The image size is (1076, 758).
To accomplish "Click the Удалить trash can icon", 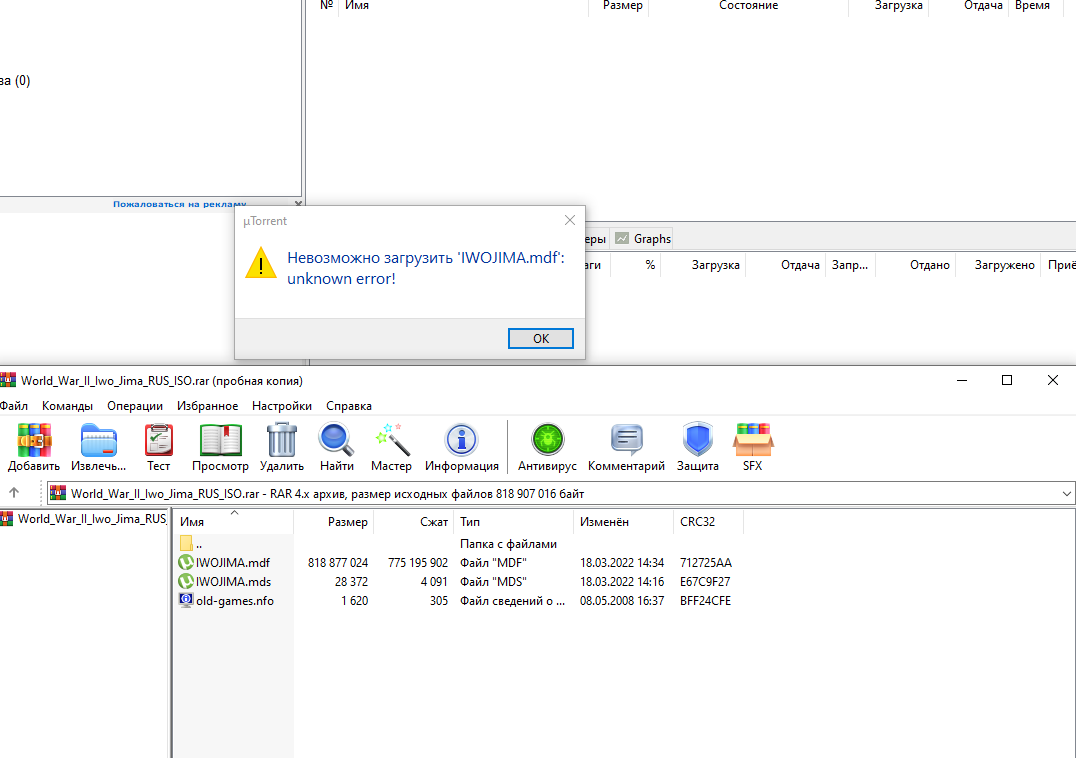I will [x=281, y=447].
